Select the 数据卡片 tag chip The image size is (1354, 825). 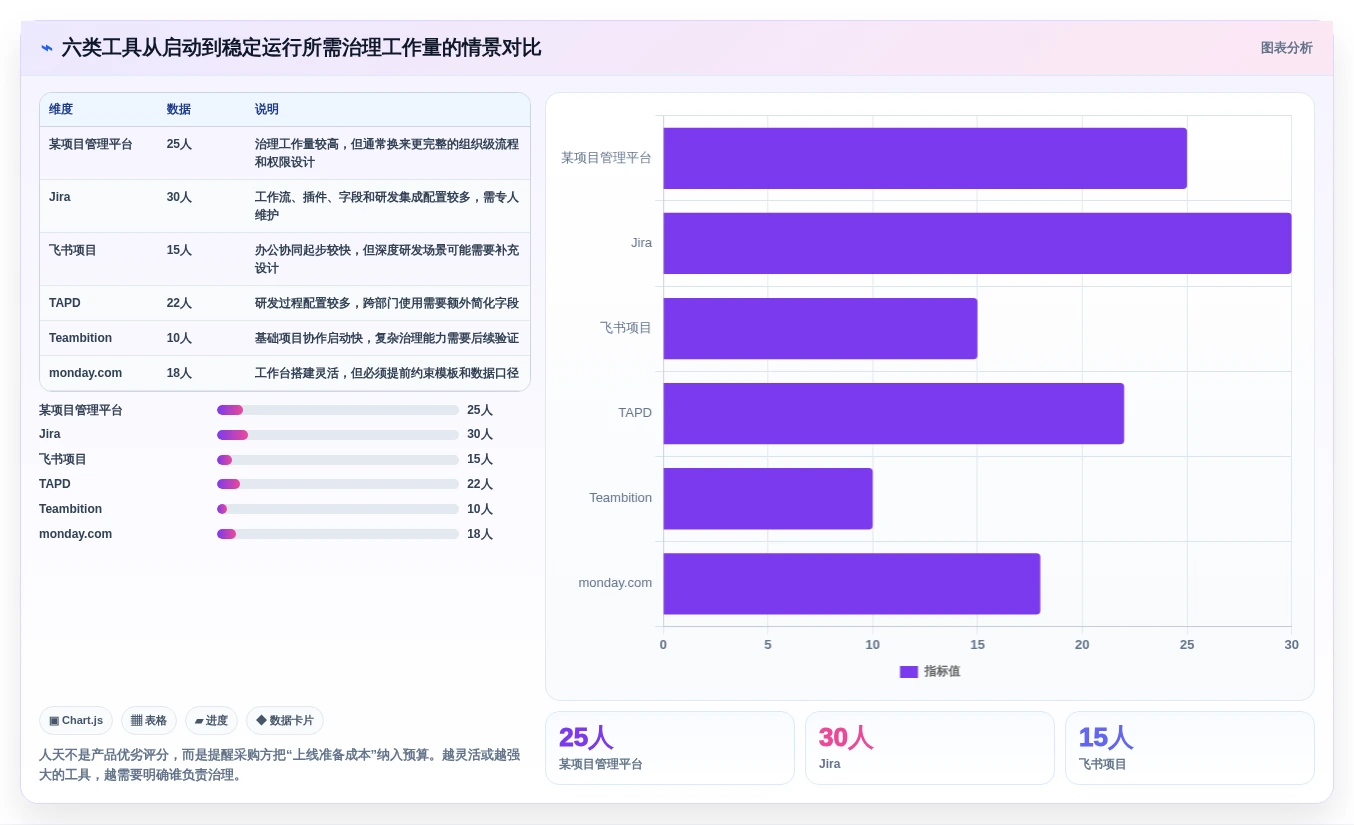285,720
